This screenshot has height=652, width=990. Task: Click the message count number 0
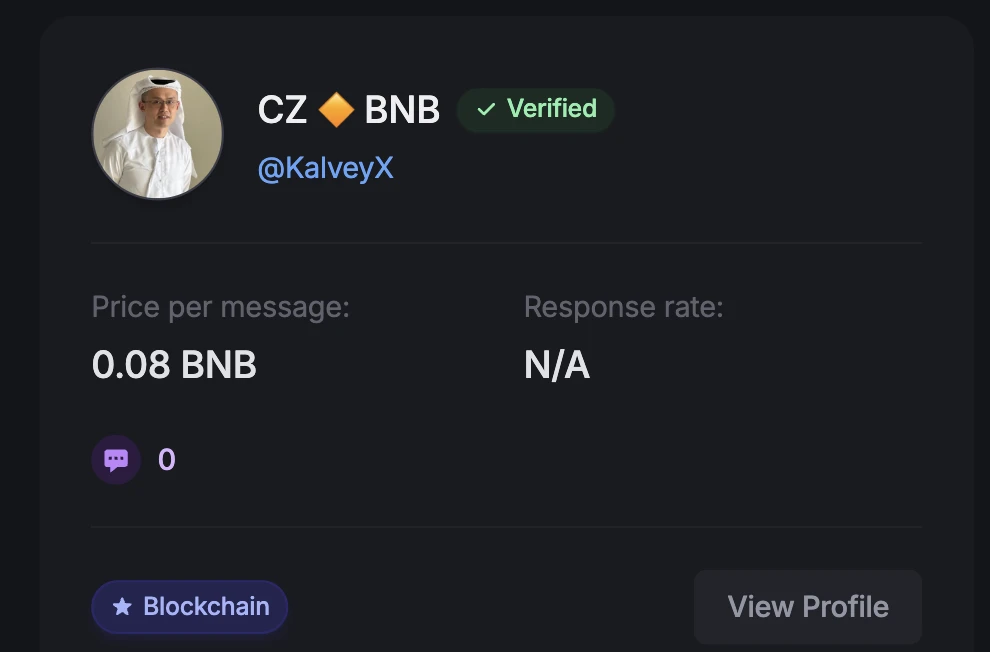167,460
